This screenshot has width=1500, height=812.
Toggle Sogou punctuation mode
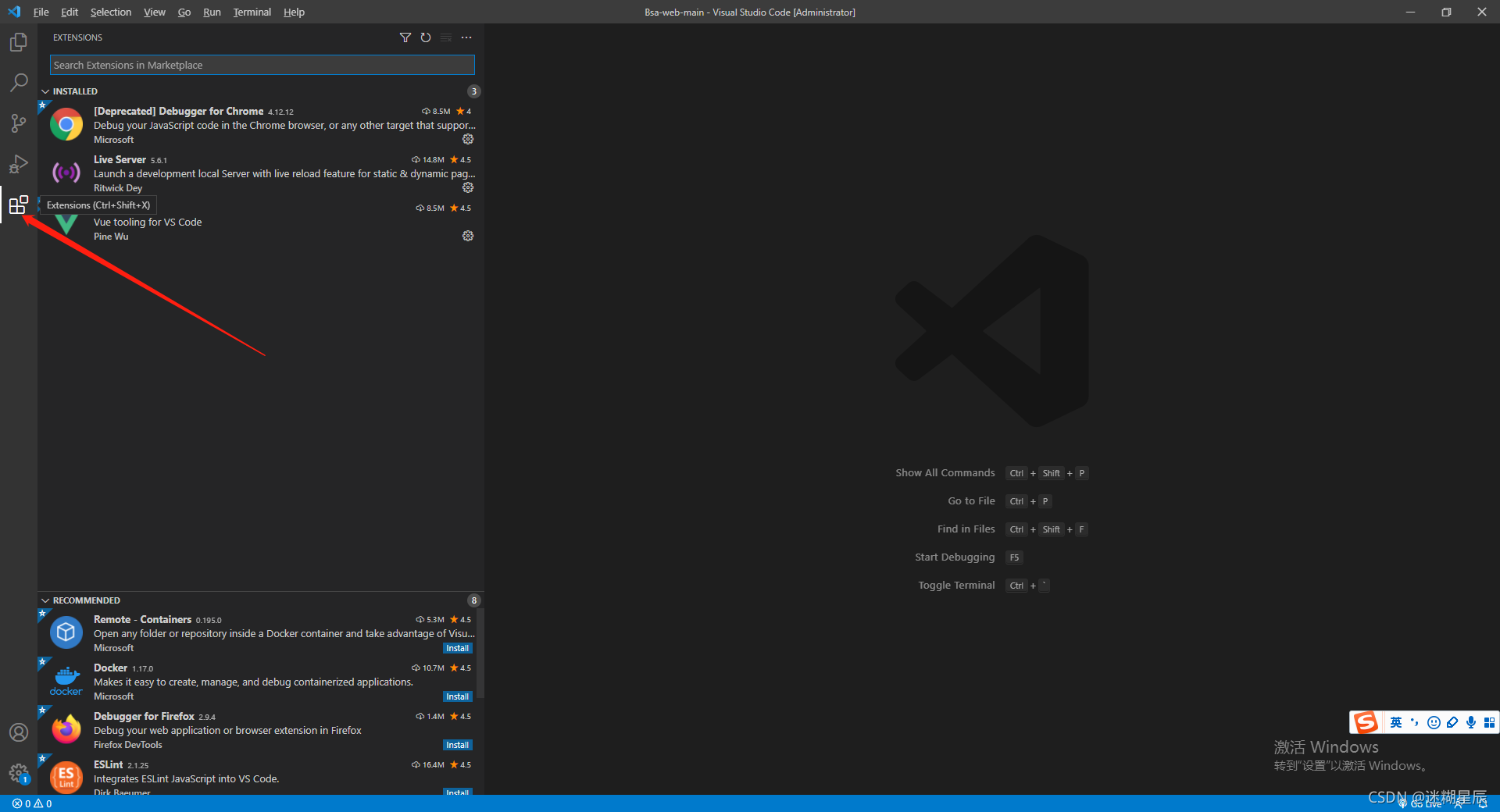[x=1415, y=722]
